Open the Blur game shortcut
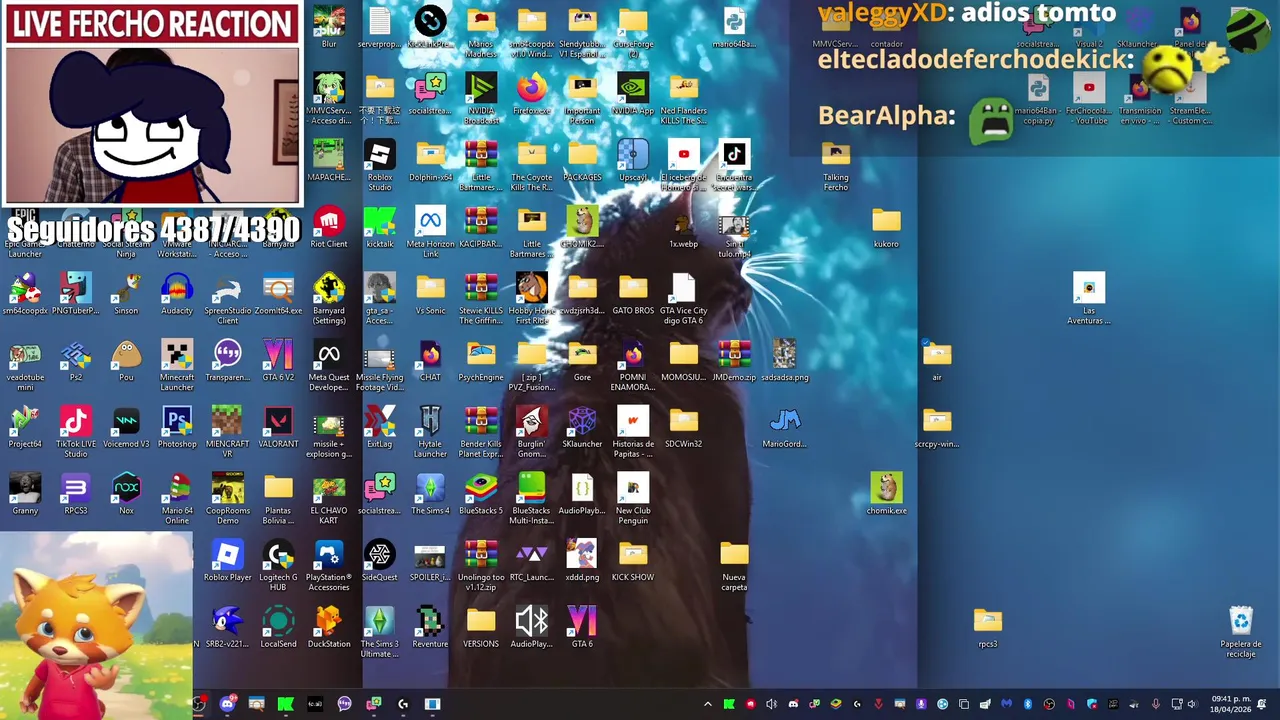1280x720 pixels. point(329,27)
